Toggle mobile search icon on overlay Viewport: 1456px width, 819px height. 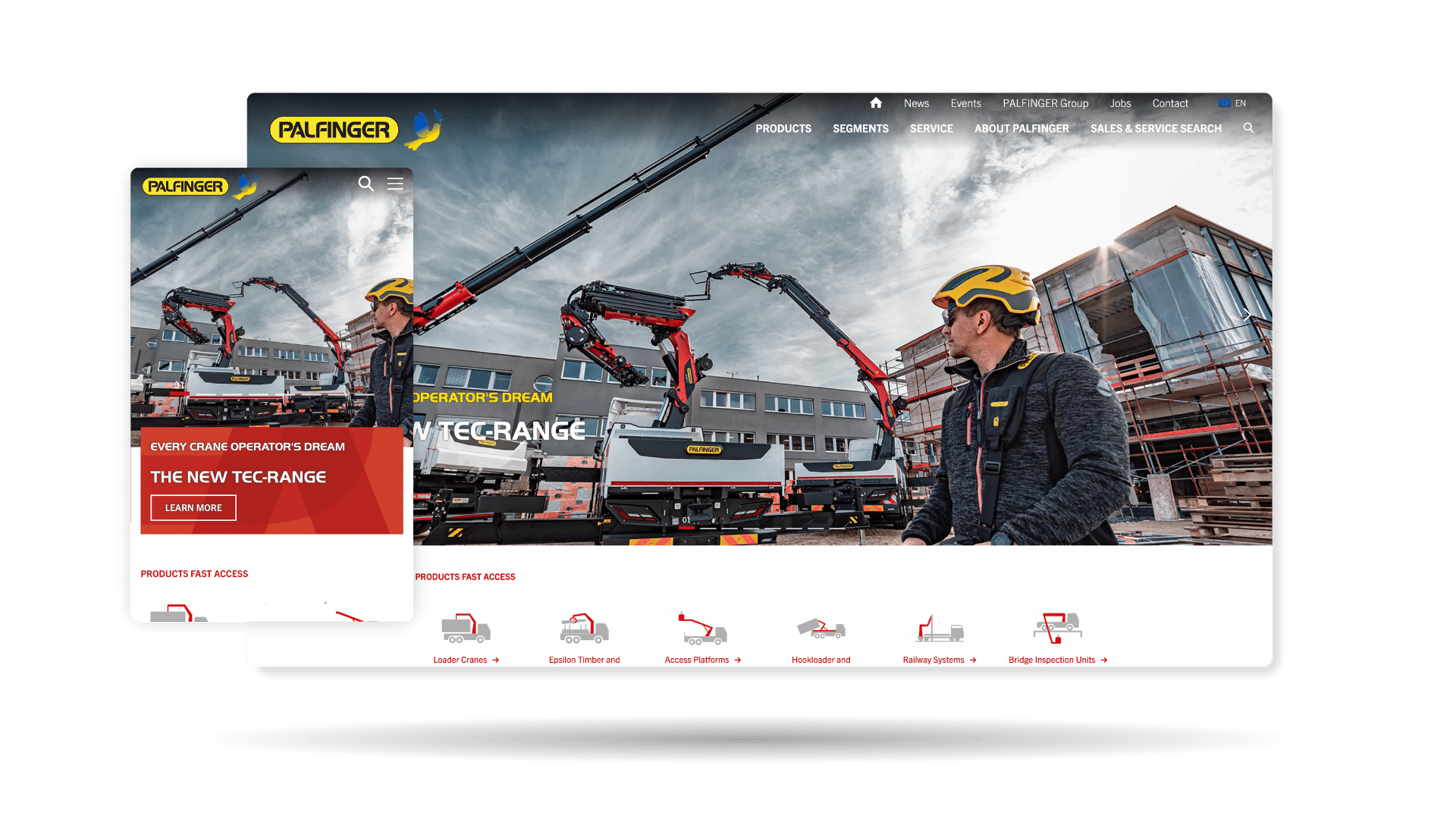click(x=366, y=183)
